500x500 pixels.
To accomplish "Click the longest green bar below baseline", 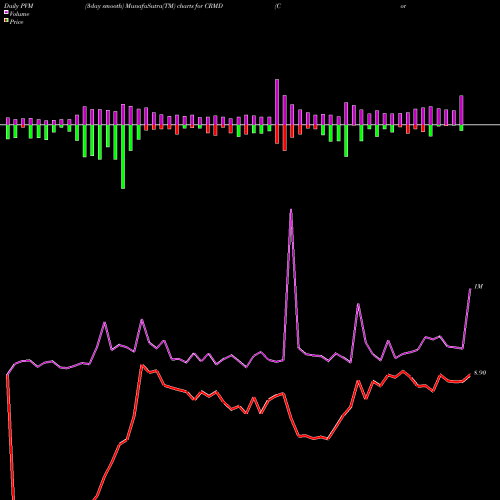I will pyautogui.click(x=123, y=157).
